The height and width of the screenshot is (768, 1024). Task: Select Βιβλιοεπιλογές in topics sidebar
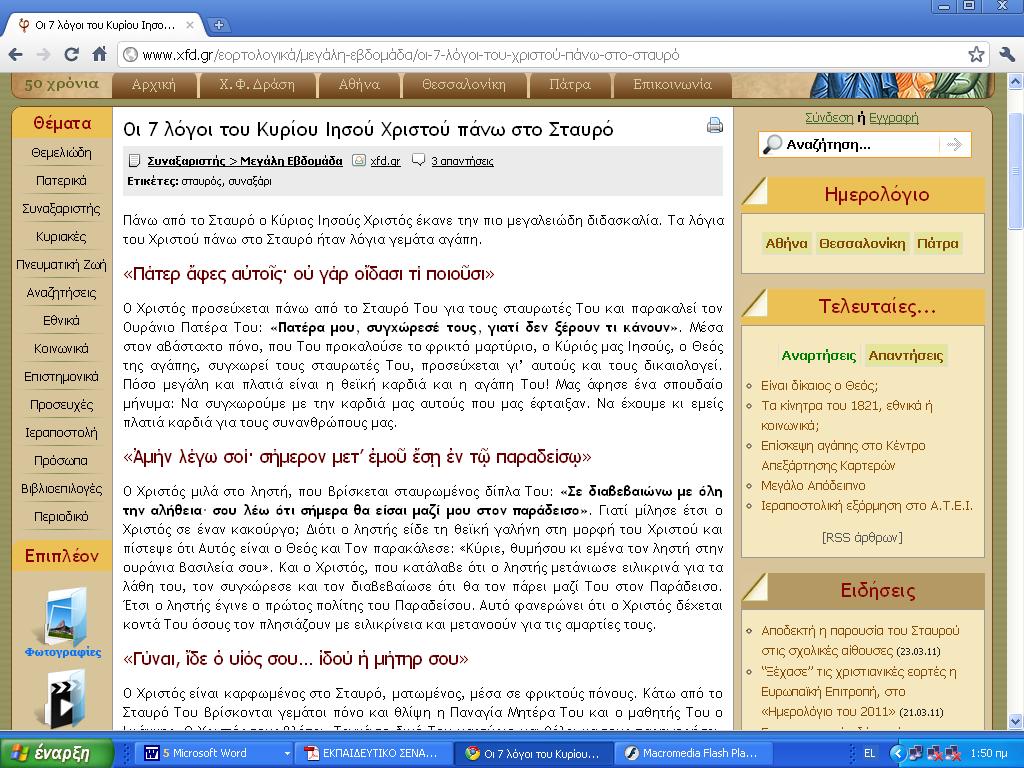tap(61, 488)
